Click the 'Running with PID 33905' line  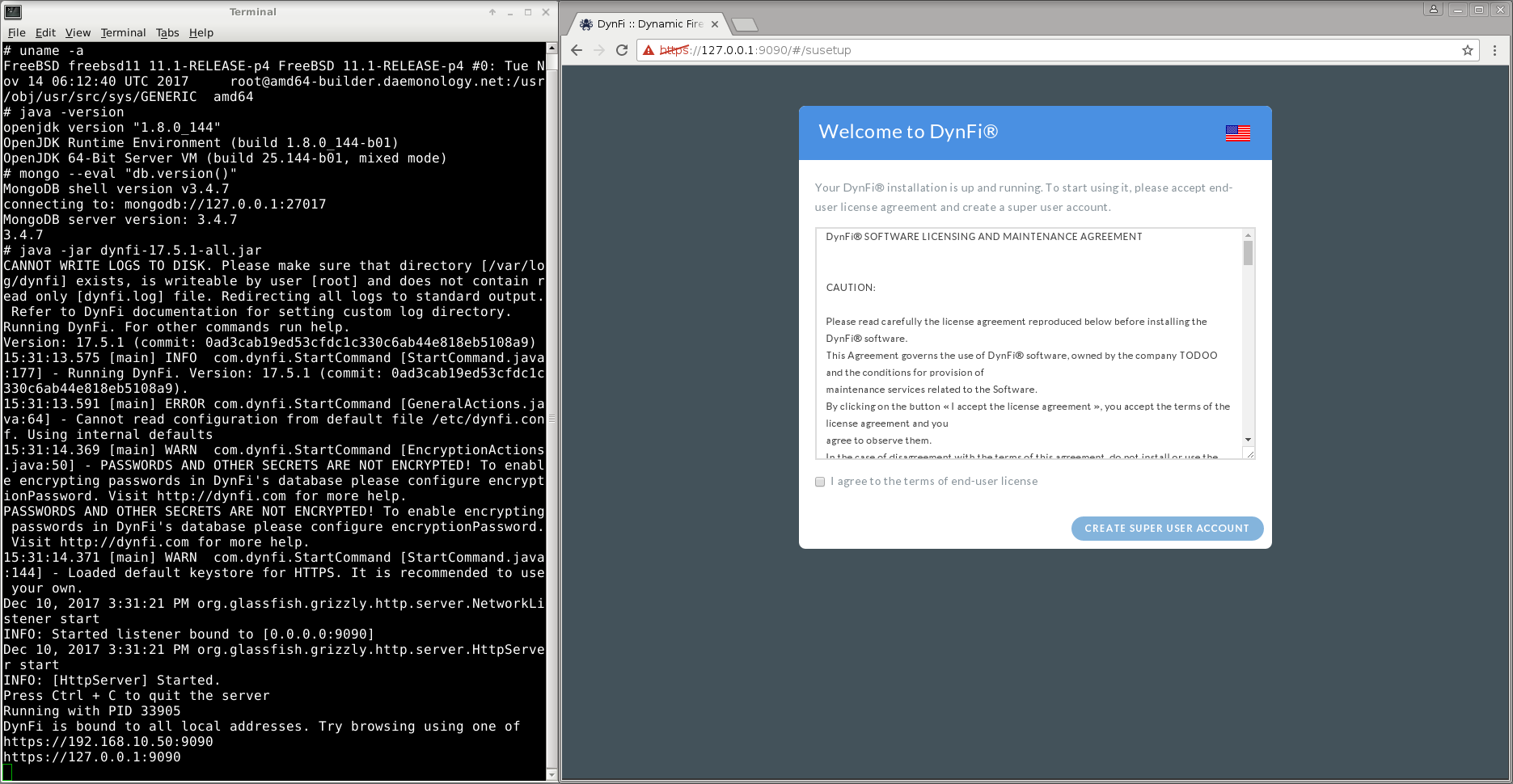click(x=92, y=711)
